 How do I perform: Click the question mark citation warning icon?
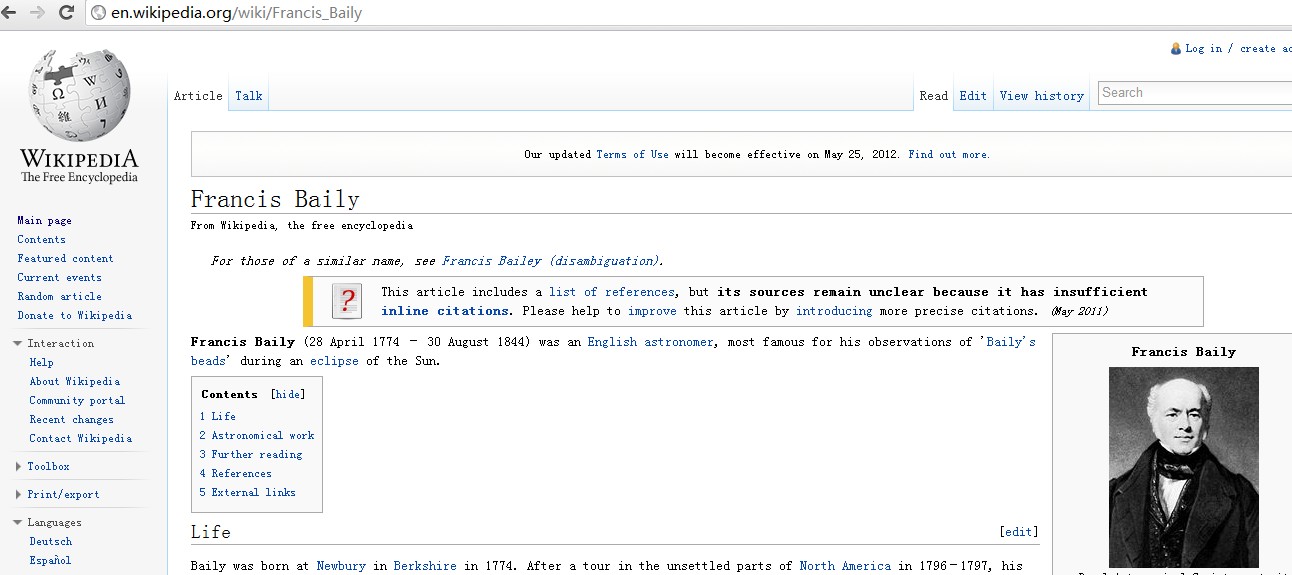(346, 301)
